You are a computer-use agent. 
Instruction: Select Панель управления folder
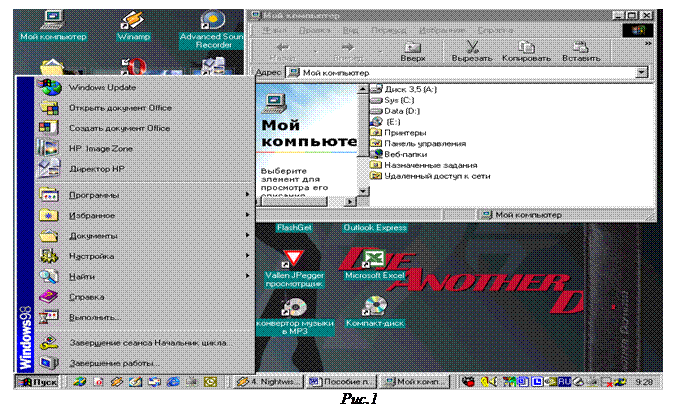click(418, 144)
